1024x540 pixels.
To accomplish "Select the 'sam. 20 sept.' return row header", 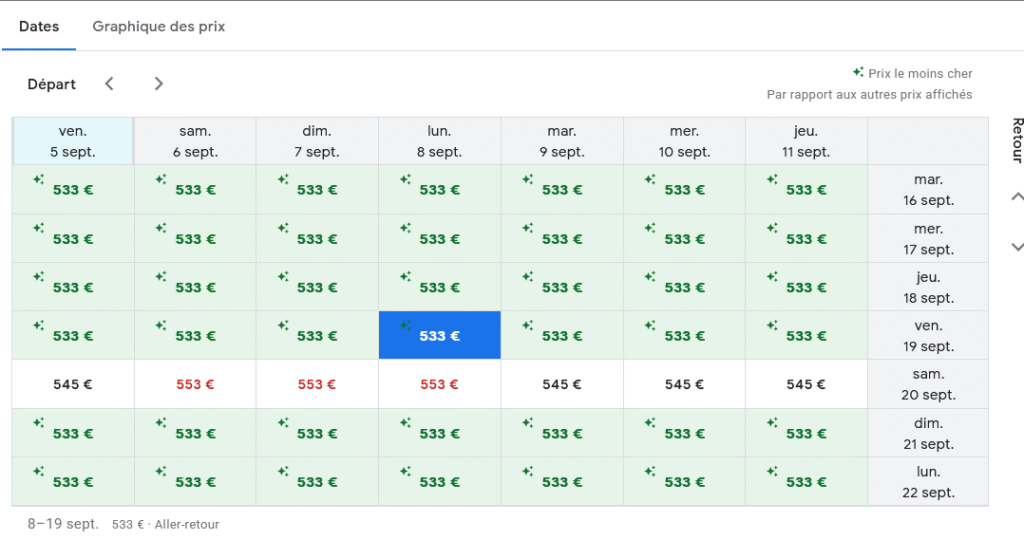I will pyautogui.click(x=928, y=384).
